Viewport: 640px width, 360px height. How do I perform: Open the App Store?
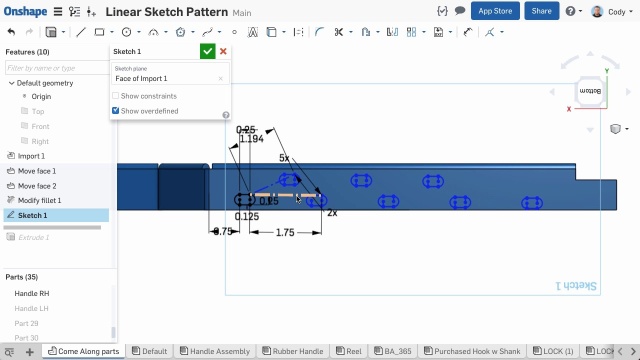[495, 11]
